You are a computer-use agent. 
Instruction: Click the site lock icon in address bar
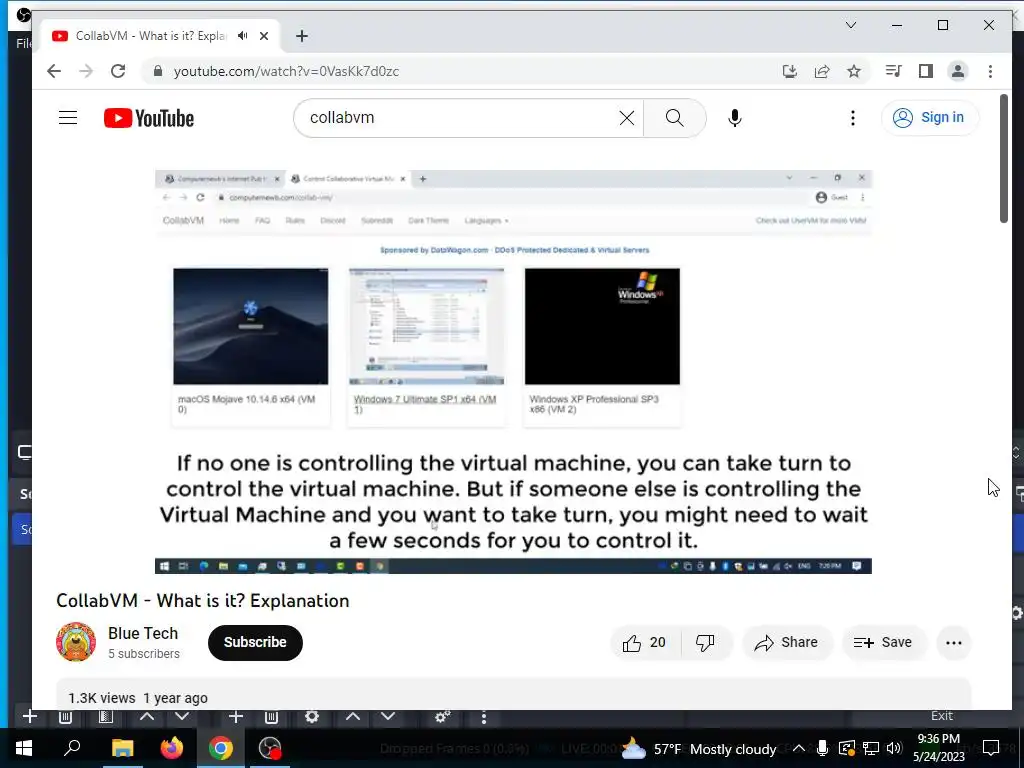pos(157,71)
